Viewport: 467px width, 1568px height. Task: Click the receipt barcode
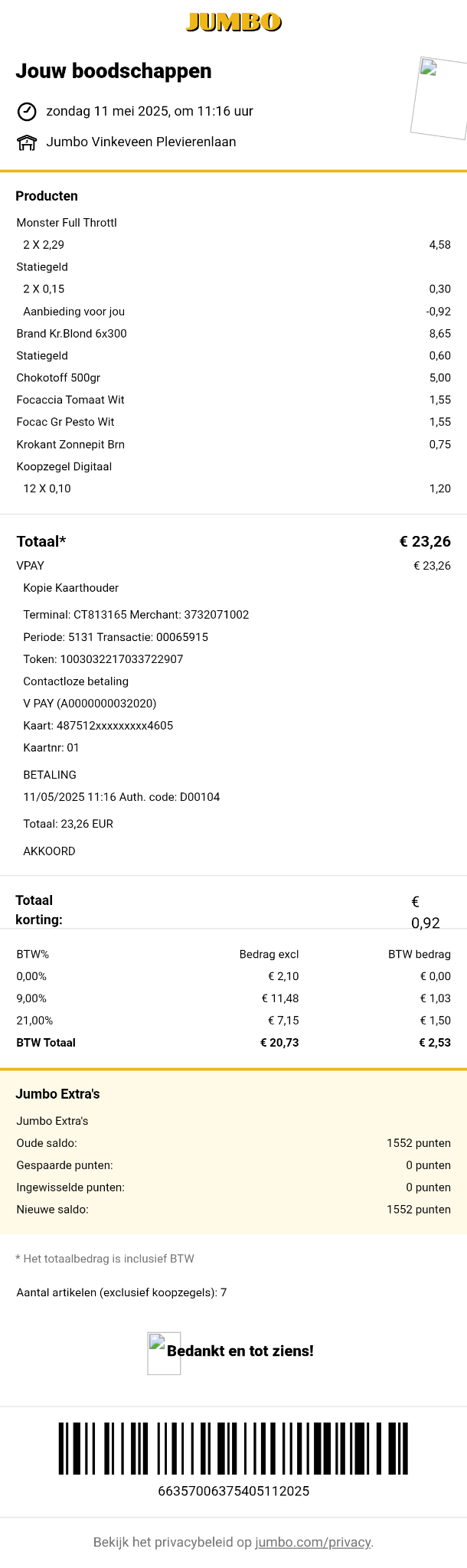click(233, 1448)
